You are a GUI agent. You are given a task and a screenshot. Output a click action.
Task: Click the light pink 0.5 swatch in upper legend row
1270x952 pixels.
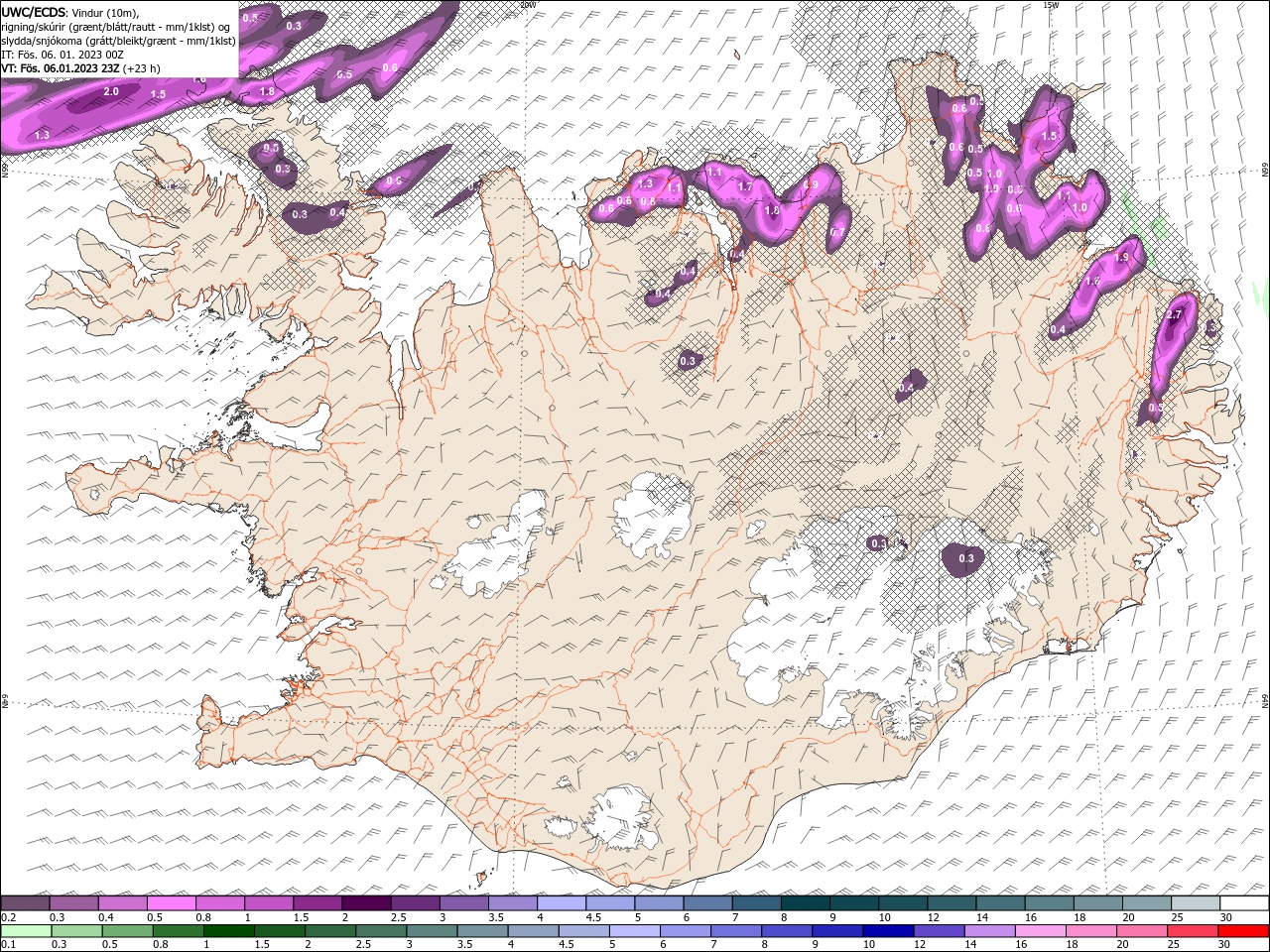[x=172, y=903]
